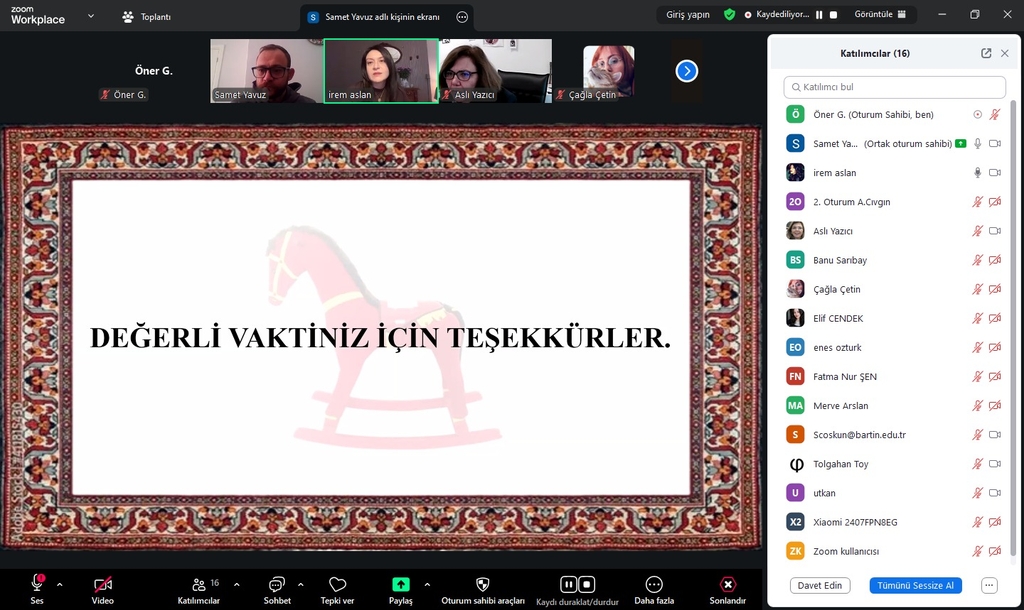1024x610 pixels.
Task: Pop out the Katılımcılar panel
Action: coord(986,53)
